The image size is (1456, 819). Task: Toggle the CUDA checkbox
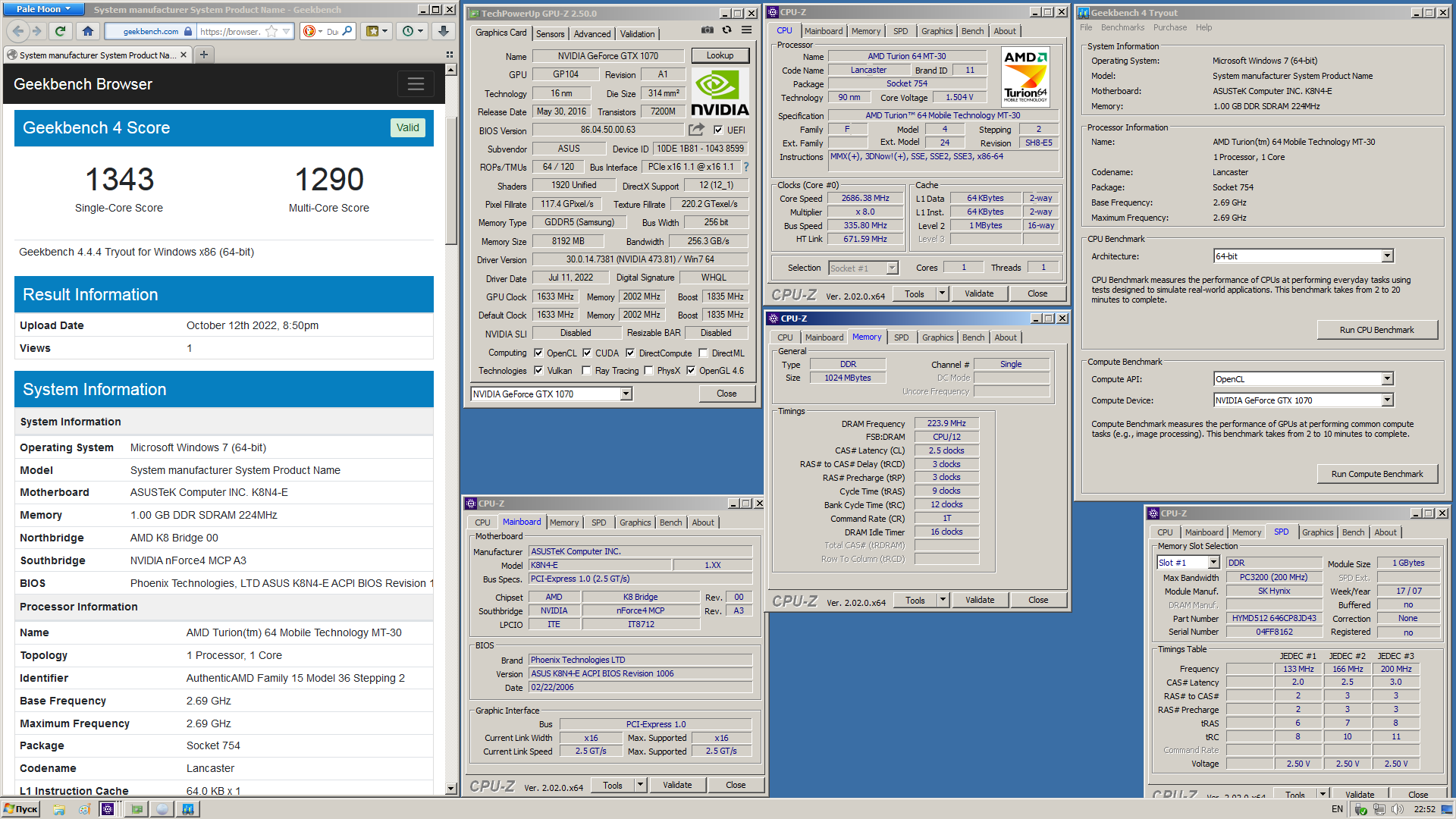point(586,353)
